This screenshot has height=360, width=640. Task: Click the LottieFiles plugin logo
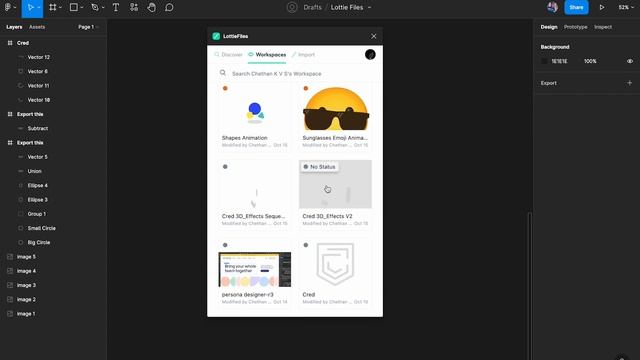216,36
